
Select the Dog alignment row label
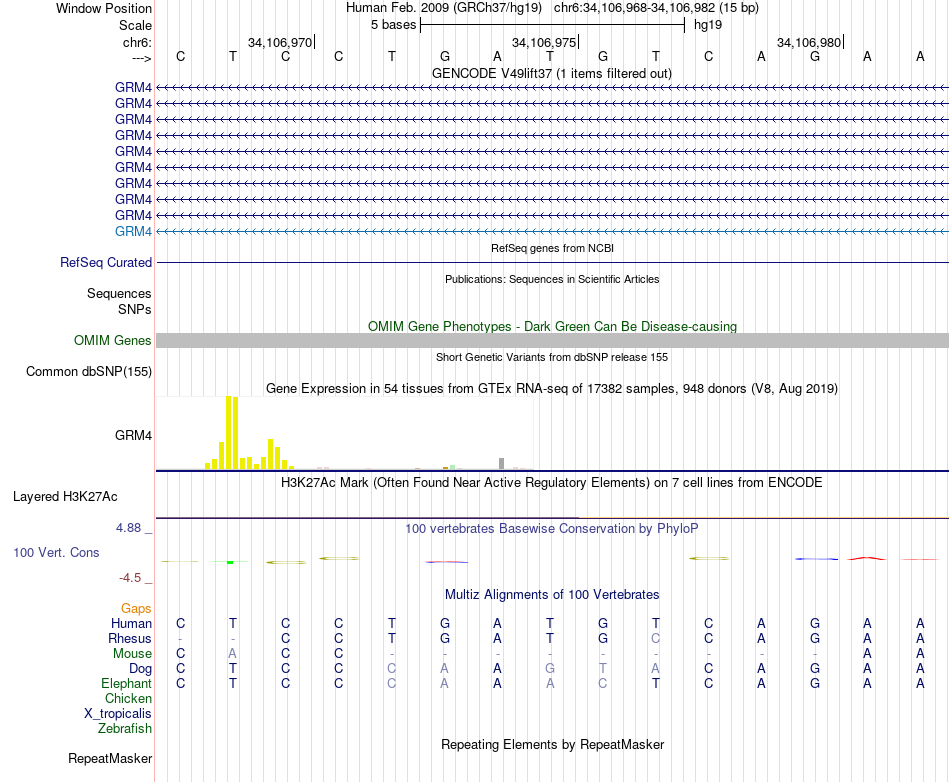point(141,669)
